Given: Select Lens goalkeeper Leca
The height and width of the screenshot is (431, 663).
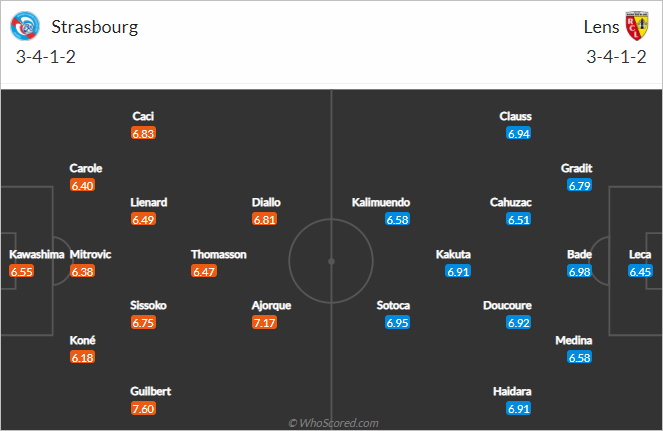Looking at the screenshot, I should click(x=640, y=254).
